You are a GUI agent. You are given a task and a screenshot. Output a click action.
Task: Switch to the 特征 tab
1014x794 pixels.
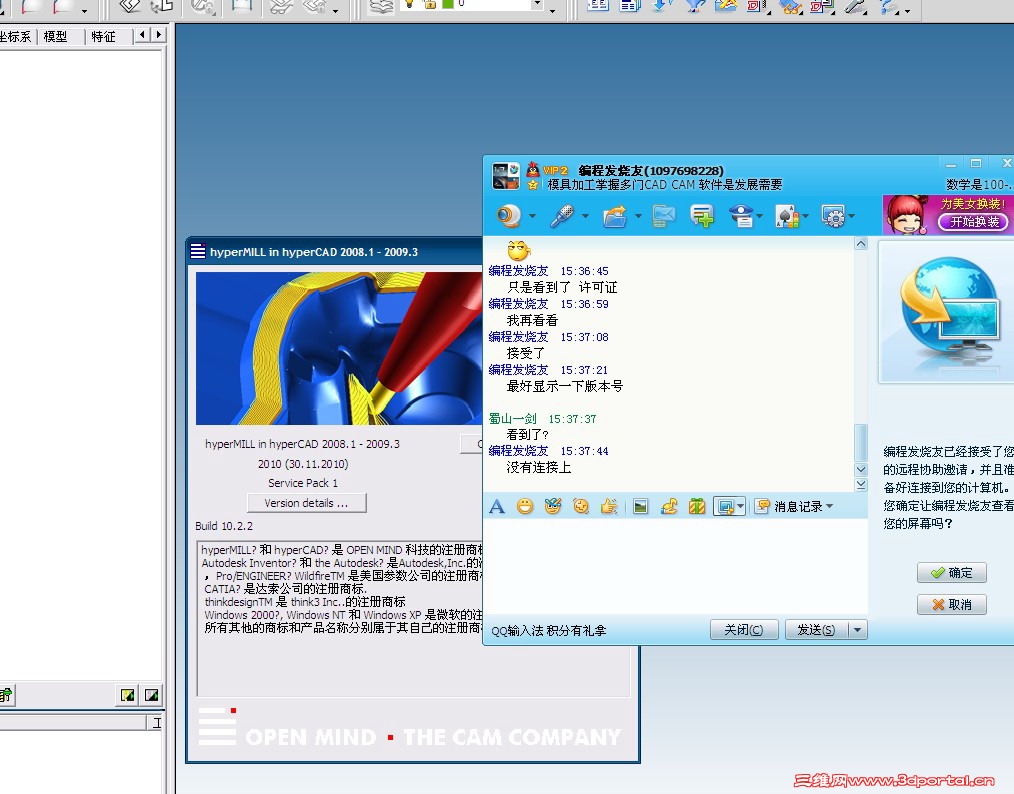[103, 37]
